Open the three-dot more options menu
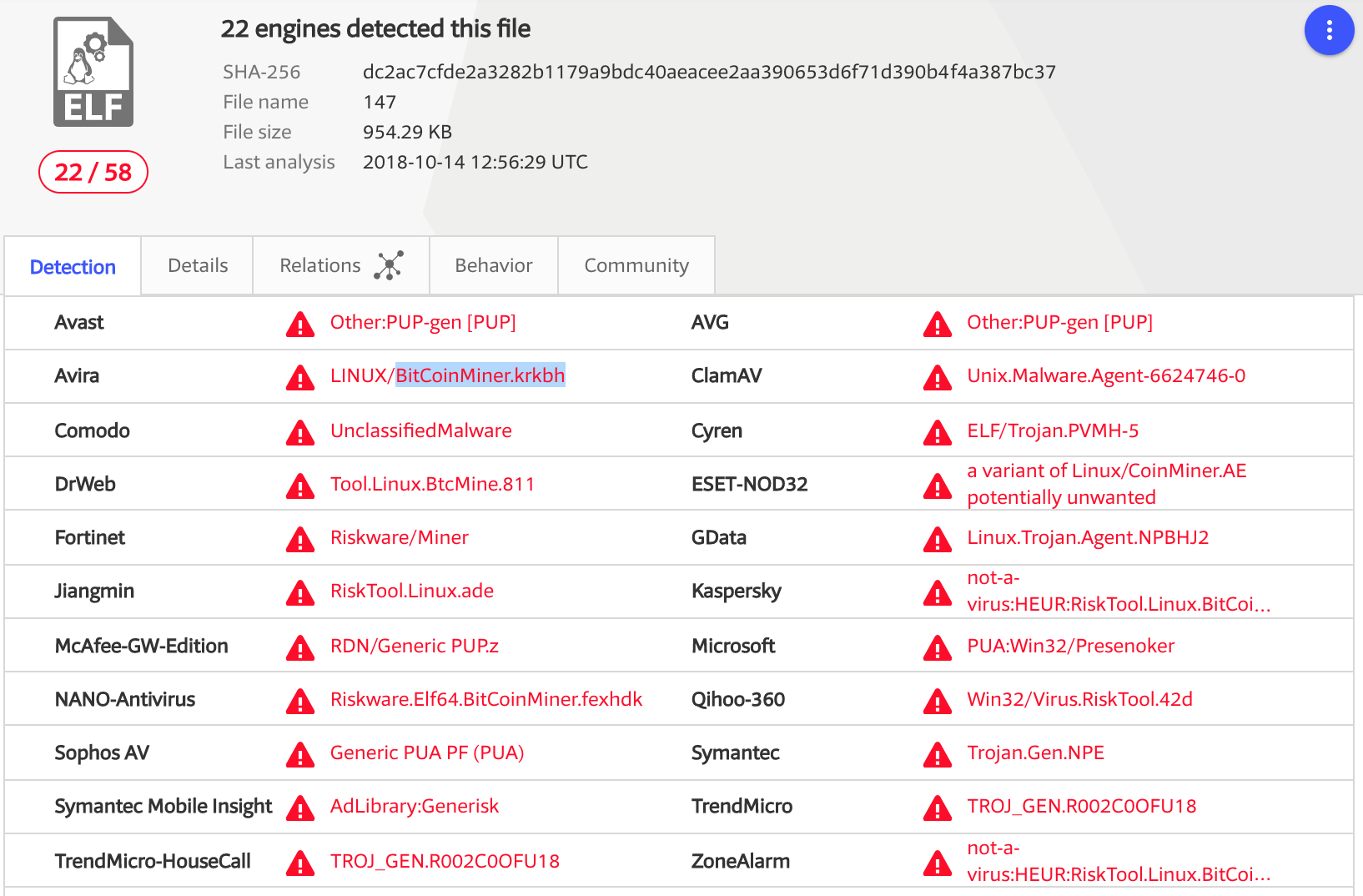 [x=1329, y=31]
